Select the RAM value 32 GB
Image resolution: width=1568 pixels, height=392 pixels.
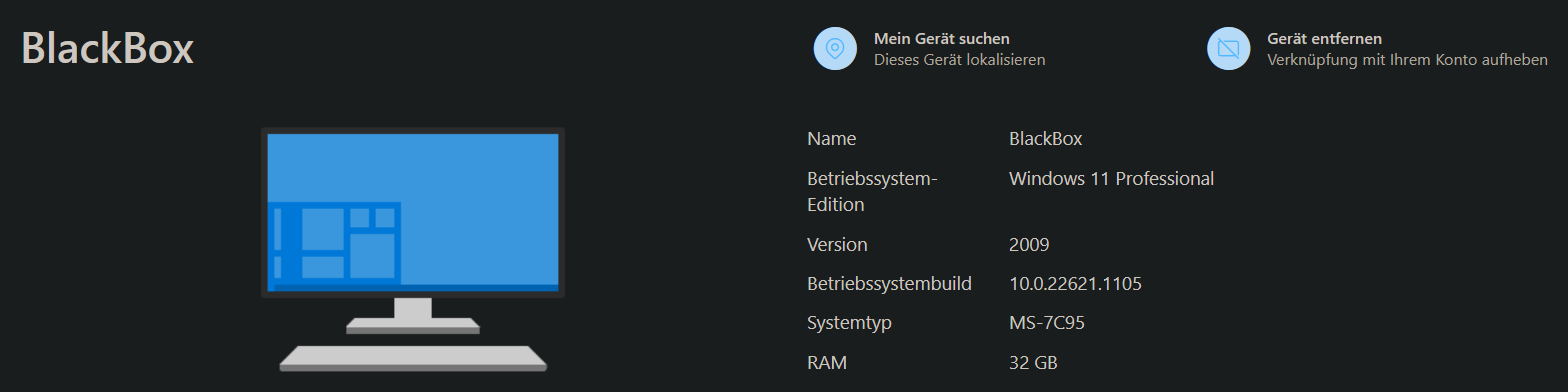[1034, 363]
